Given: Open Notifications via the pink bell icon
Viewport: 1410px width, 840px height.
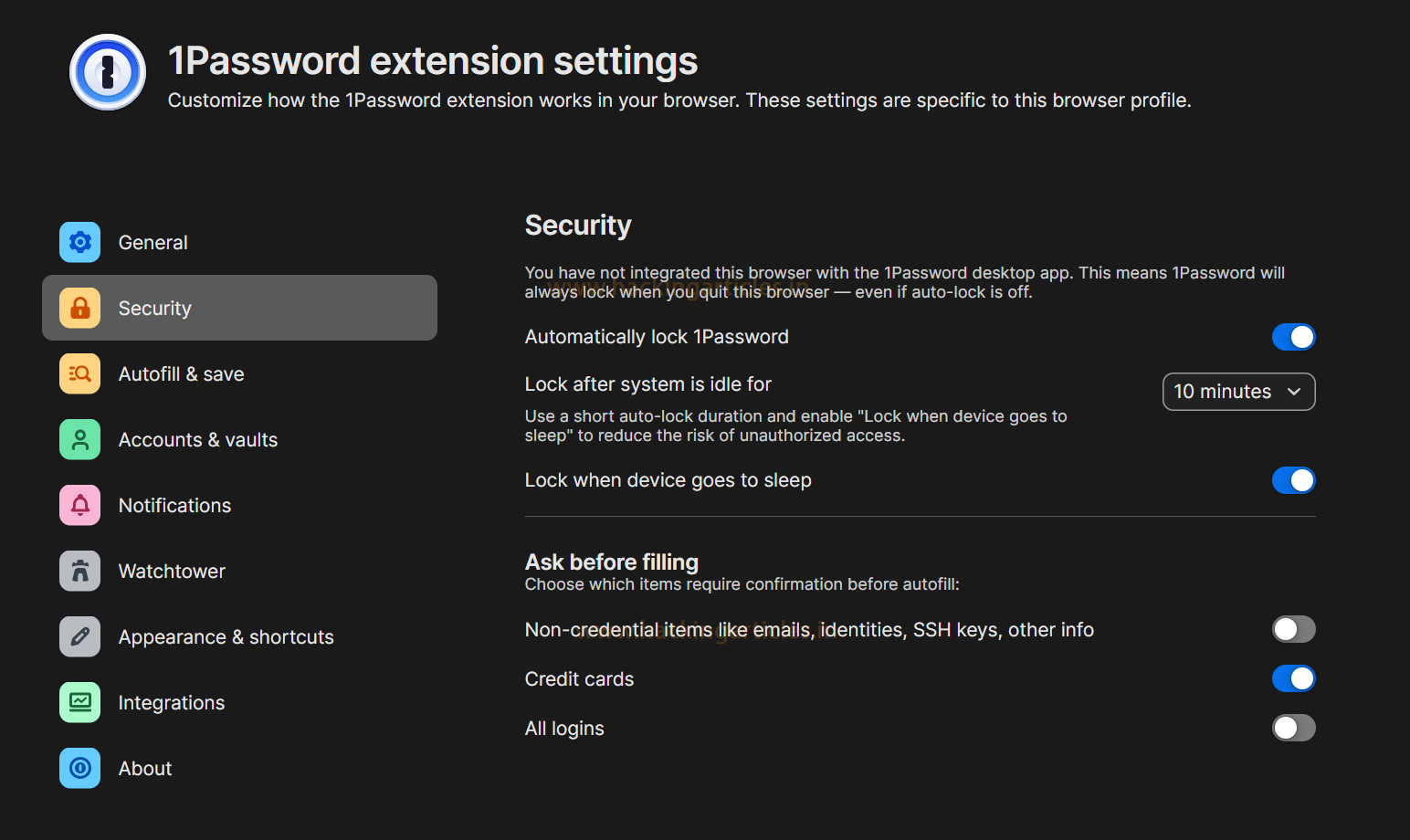Looking at the screenshot, I should (x=80, y=505).
